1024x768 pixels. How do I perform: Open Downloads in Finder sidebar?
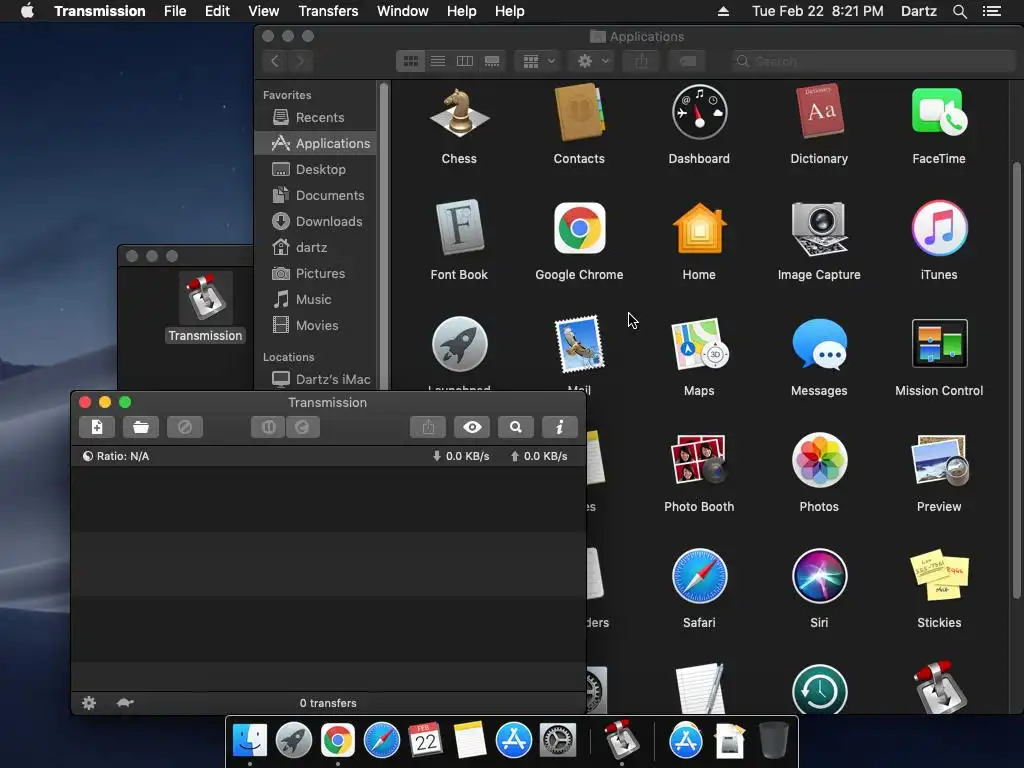click(315, 221)
